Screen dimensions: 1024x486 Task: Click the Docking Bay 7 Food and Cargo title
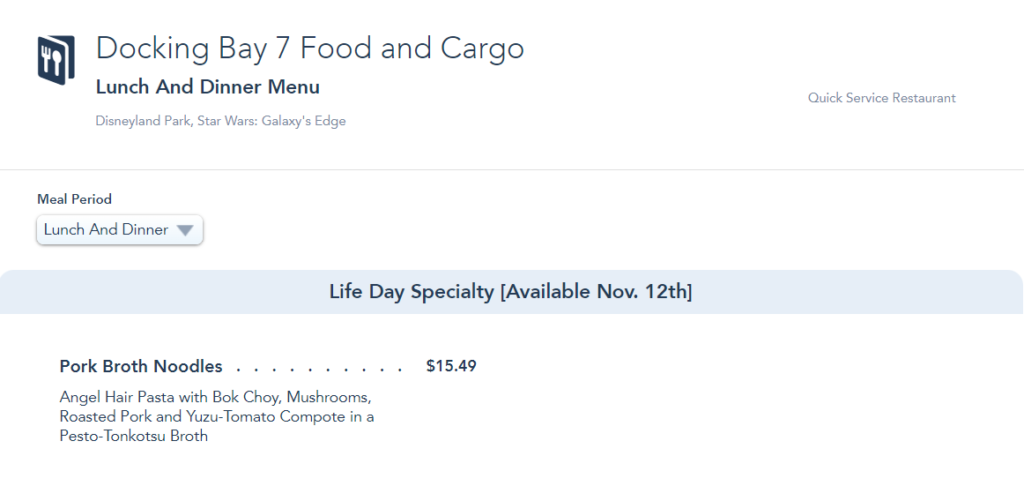click(x=309, y=48)
